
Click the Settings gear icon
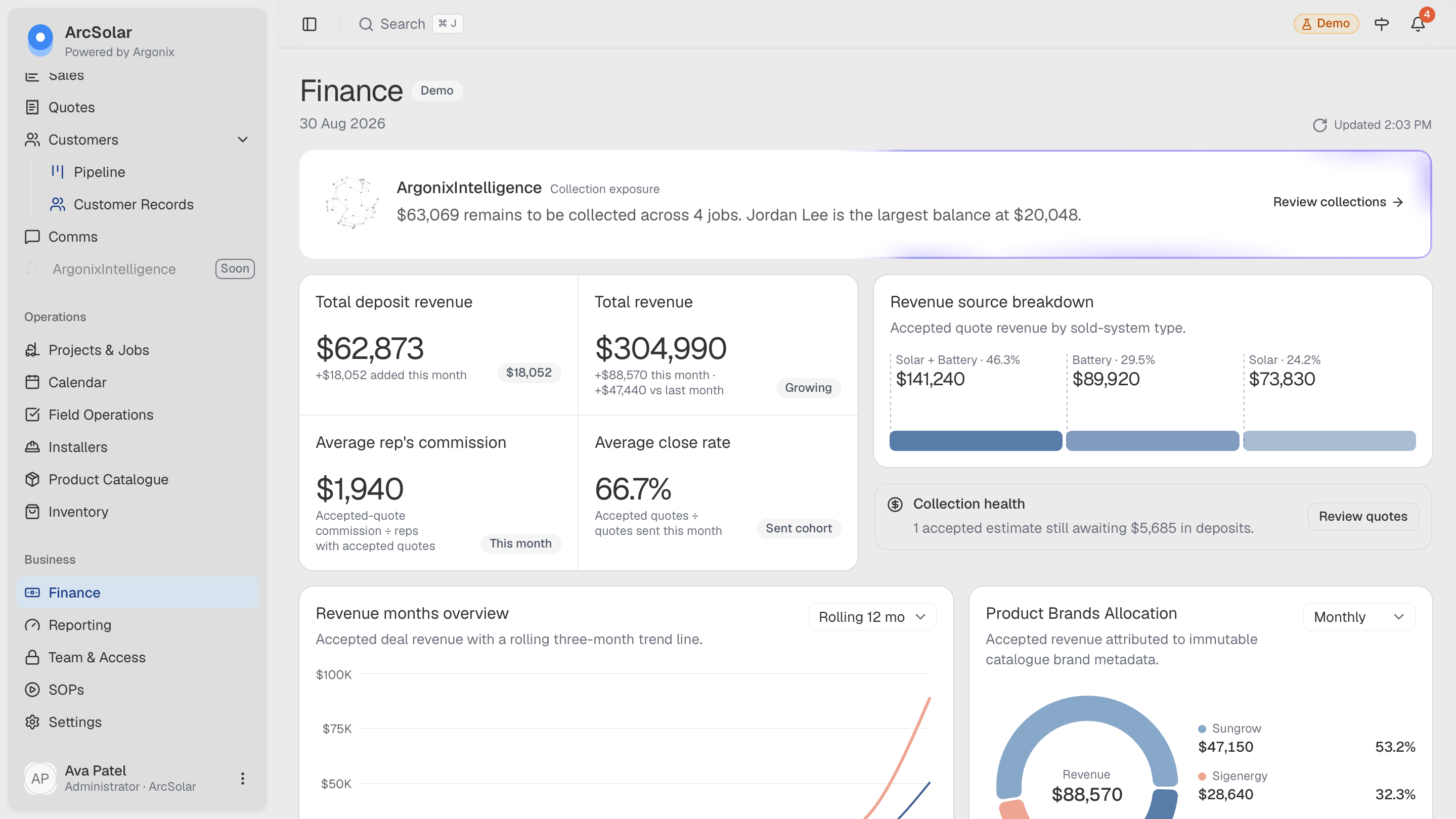(x=32, y=722)
